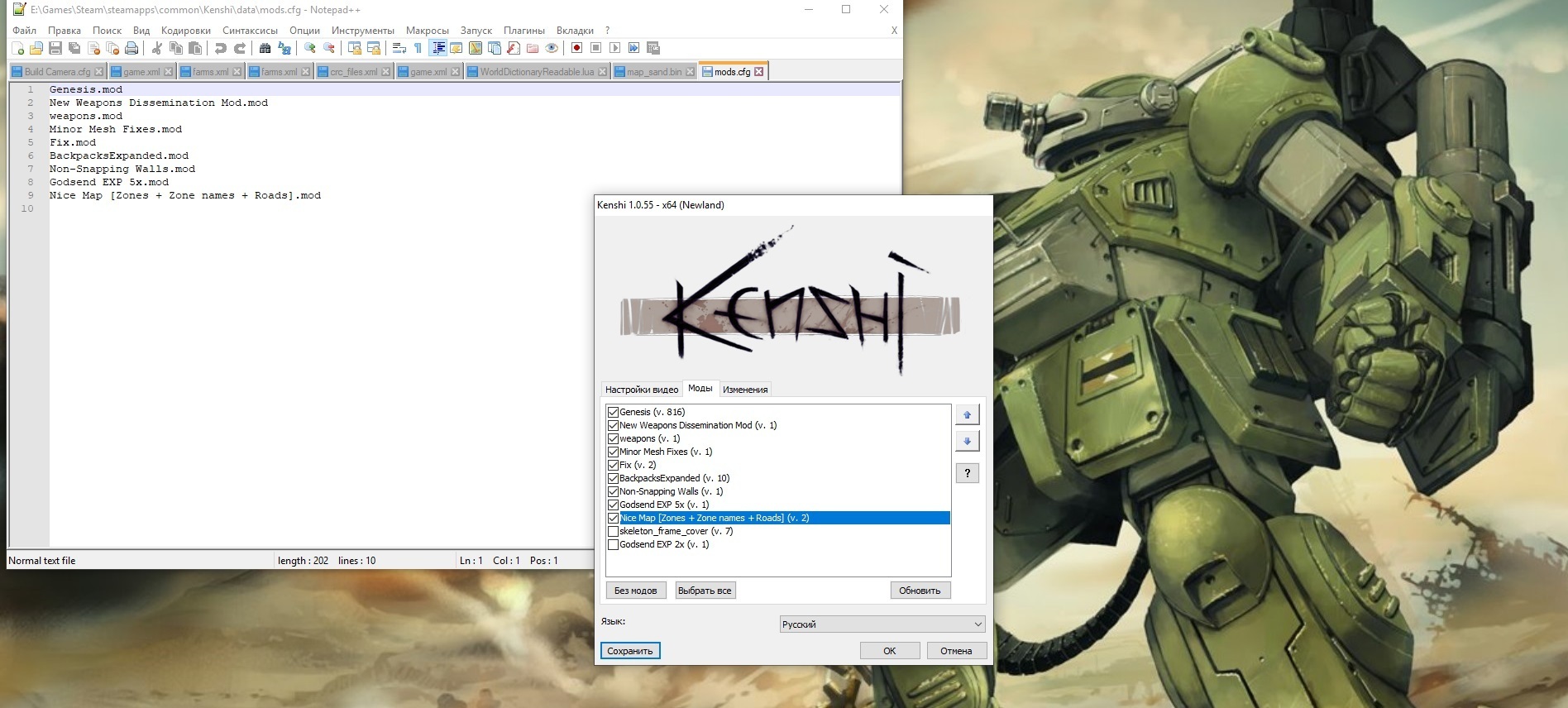
Task: Create a new file in Notepad++
Action: click(x=17, y=48)
